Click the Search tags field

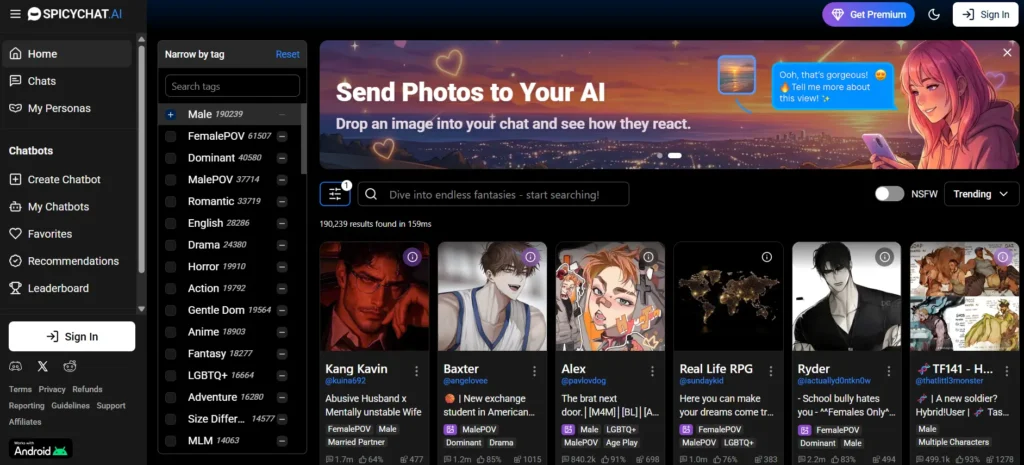pyautogui.click(x=232, y=86)
